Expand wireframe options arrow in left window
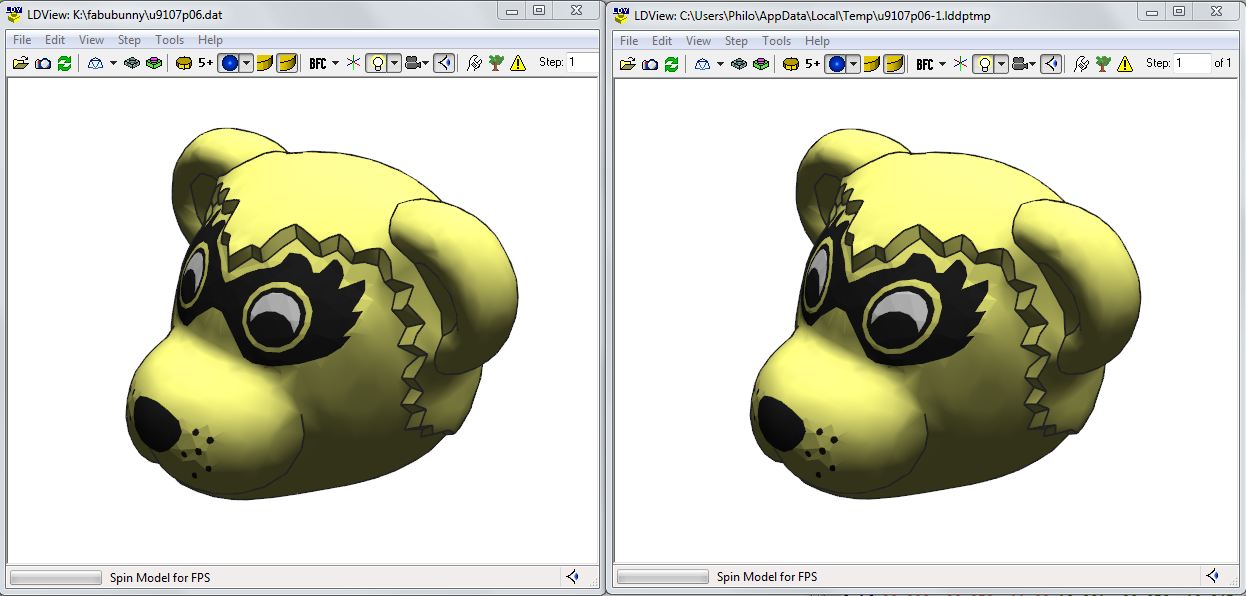Screen dimensions: 1246x596 113,63
